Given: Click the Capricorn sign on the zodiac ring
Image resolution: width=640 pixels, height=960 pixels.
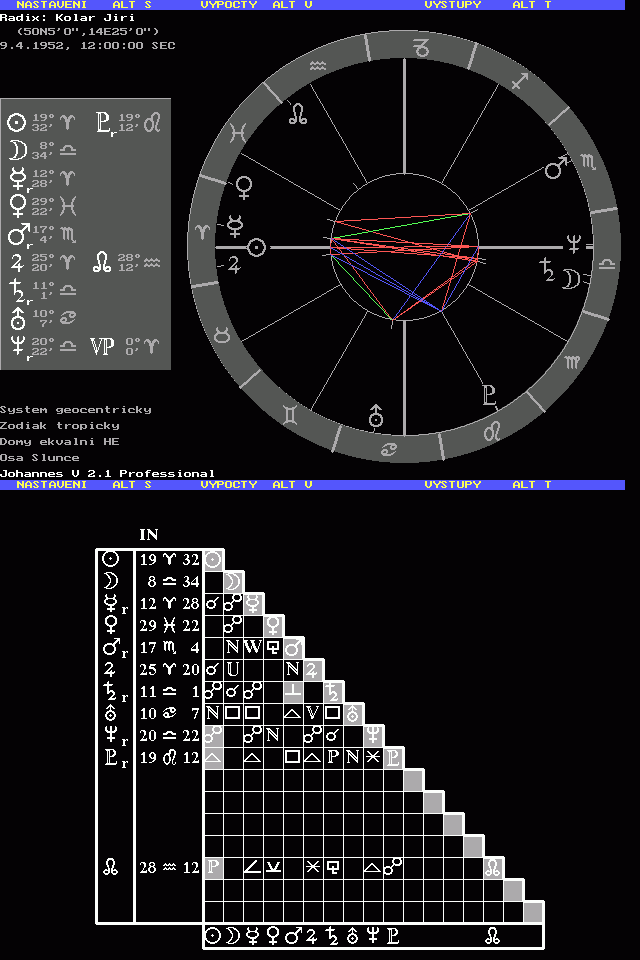Looking at the screenshot, I should pos(423,47).
